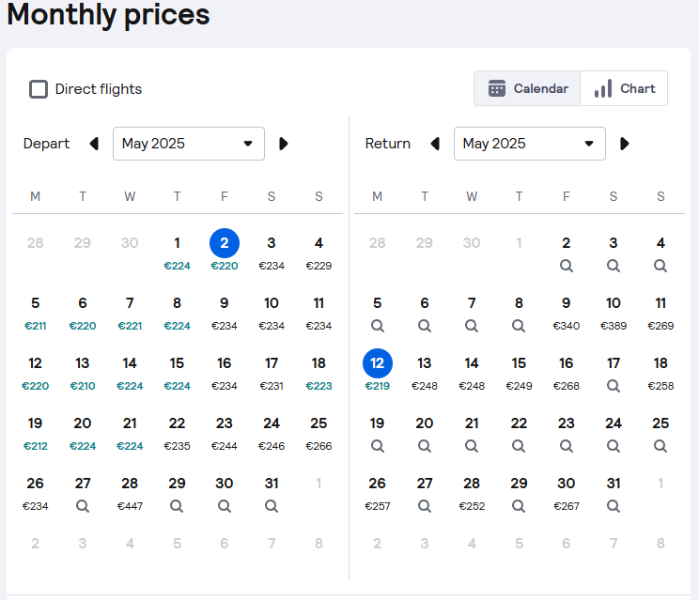Go to previous depart month arrow
This screenshot has width=699, height=600.
pyautogui.click(x=94, y=144)
